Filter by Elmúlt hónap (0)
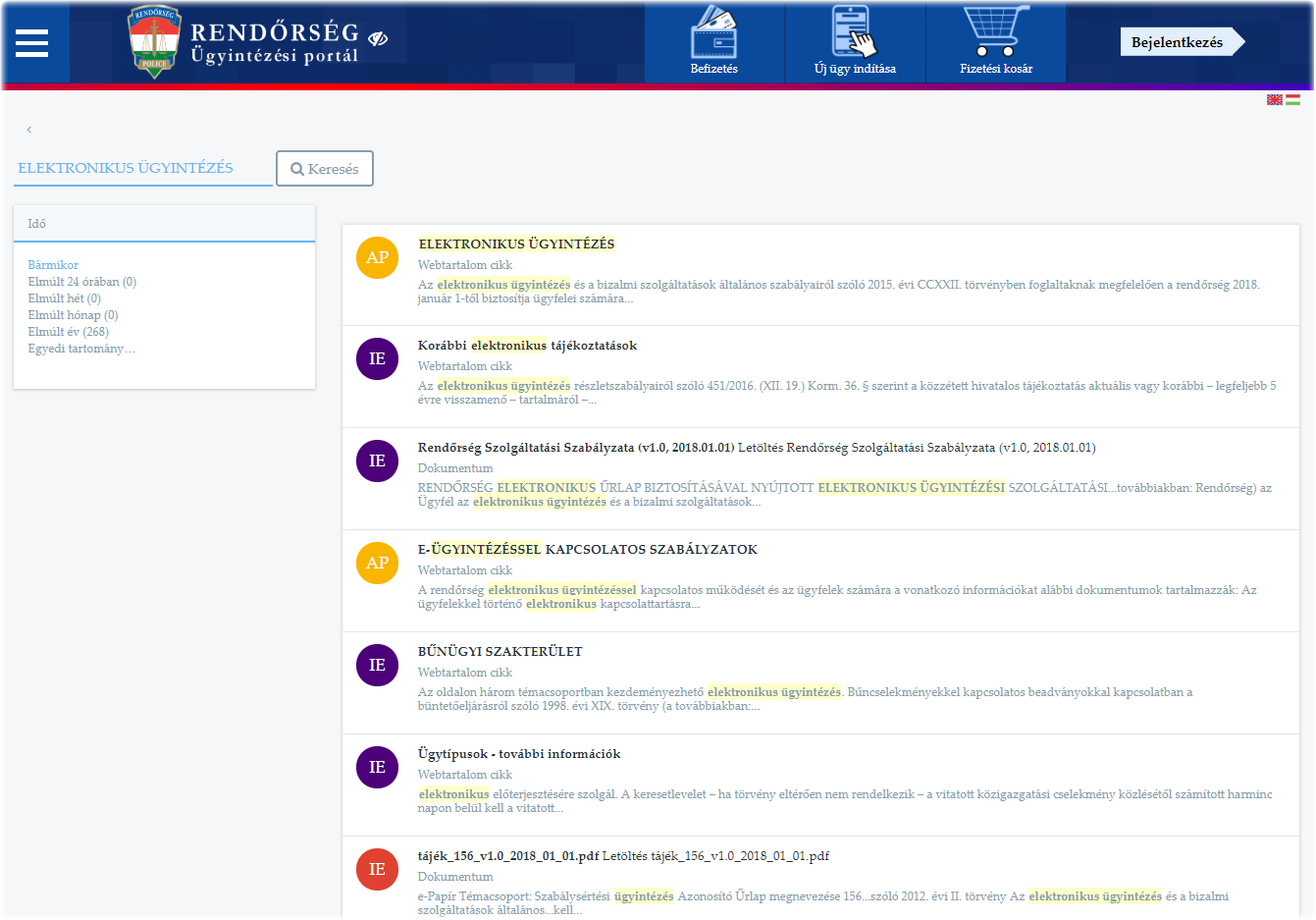Viewport: 1316px width, 920px height. [x=73, y=315]
